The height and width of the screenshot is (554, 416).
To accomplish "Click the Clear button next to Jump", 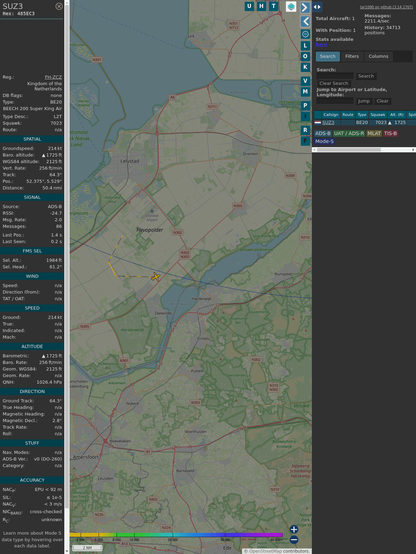I will (x=382, y=101).
